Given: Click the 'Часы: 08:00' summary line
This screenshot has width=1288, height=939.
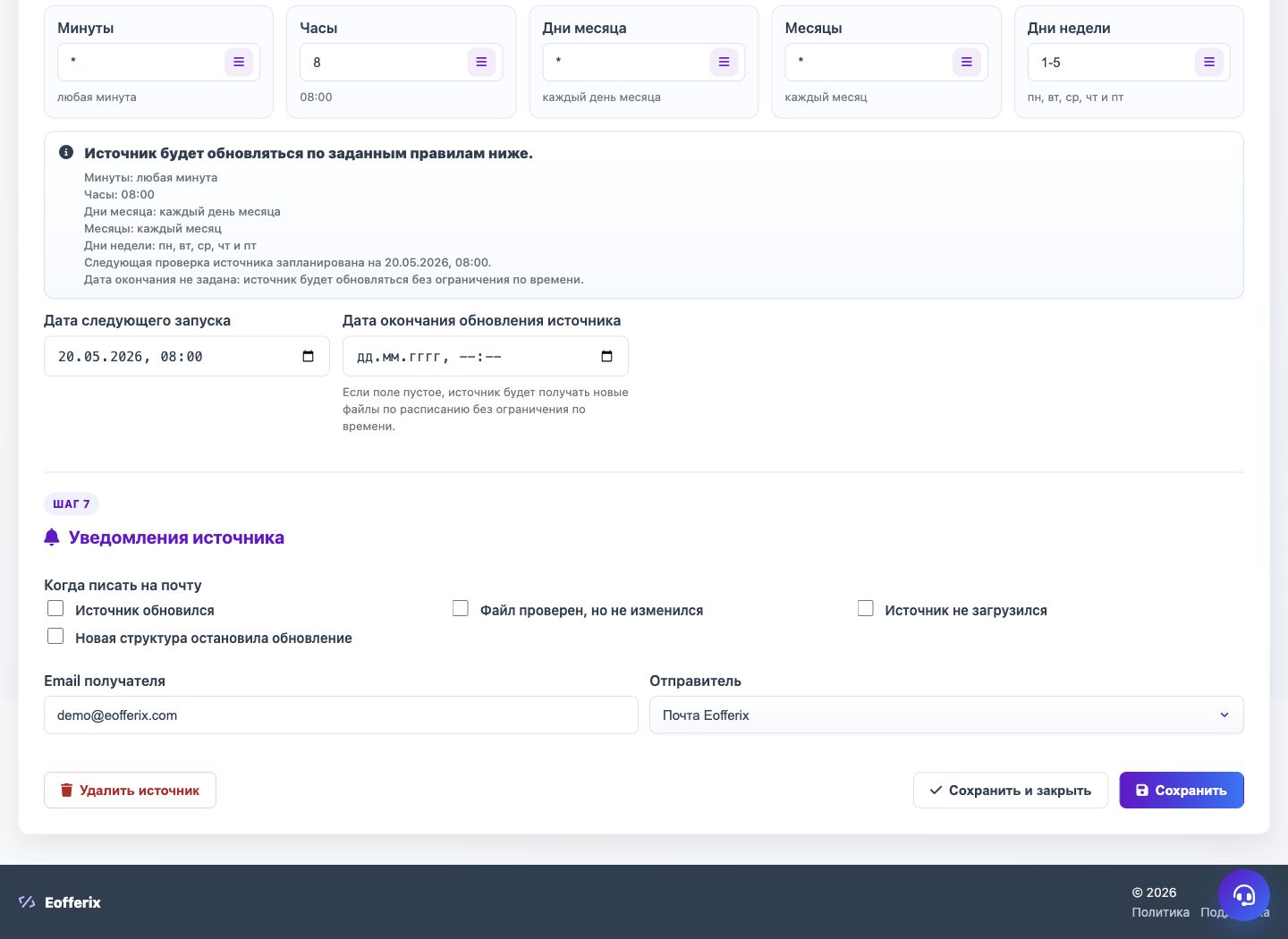Looking at the screenshot, I should tap(119, 194).
